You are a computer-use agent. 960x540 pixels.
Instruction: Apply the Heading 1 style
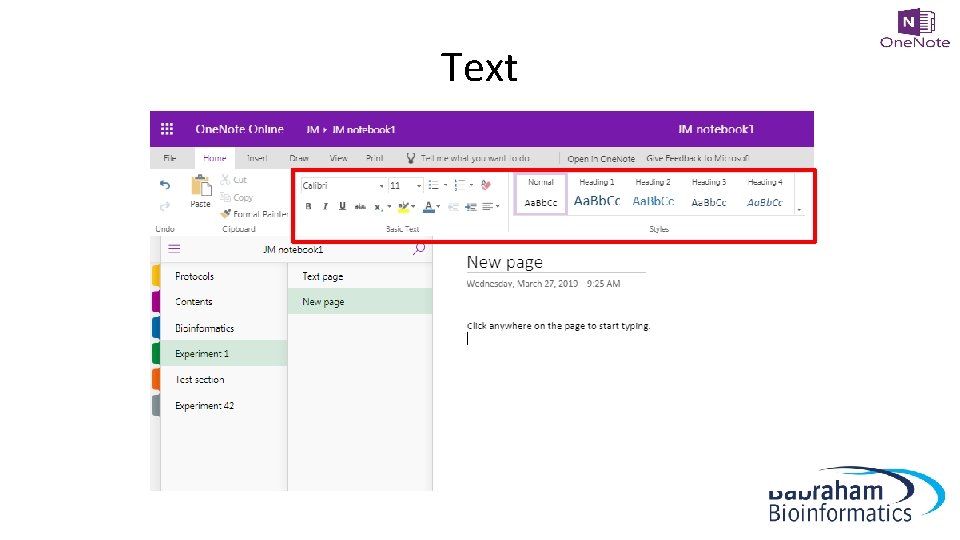(x=597, y=193)
